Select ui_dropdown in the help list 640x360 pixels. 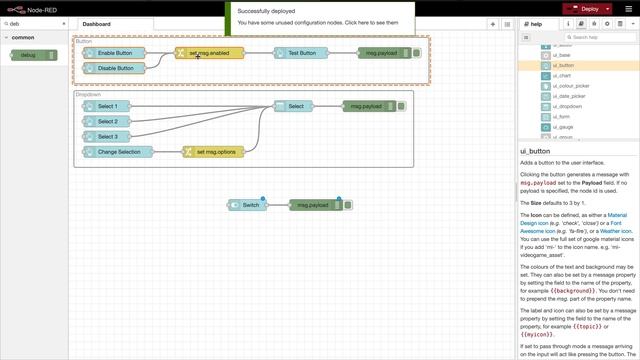[567, 107]
